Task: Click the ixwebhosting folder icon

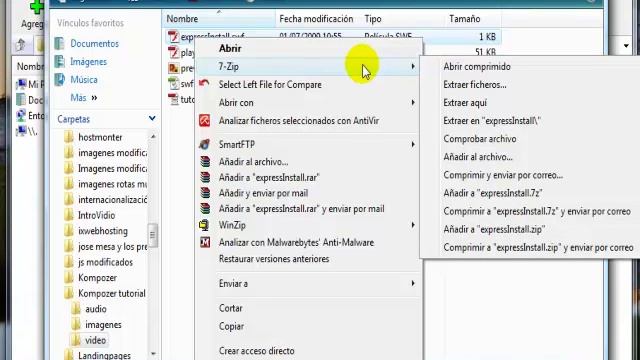Action: [69, 231]
